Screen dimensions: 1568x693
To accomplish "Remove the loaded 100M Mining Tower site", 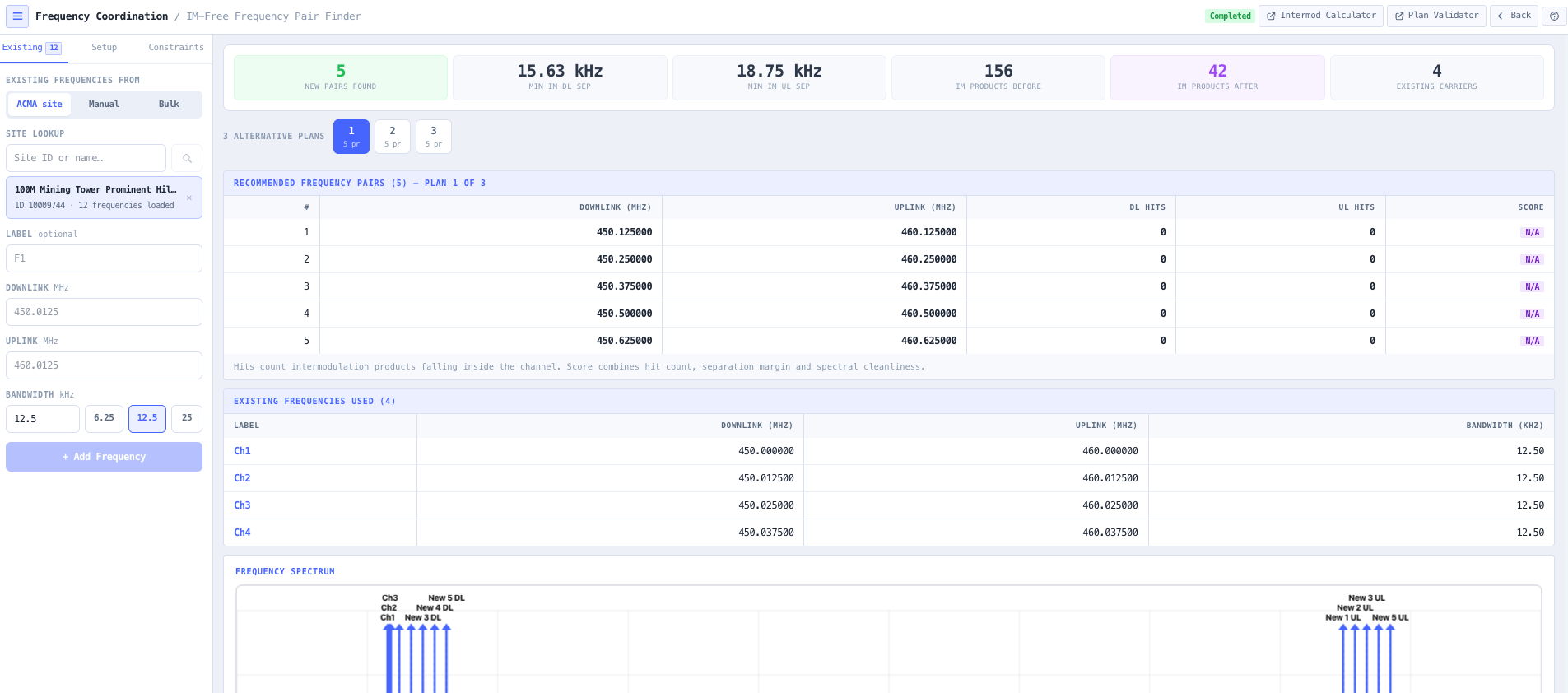I will 189,198.
